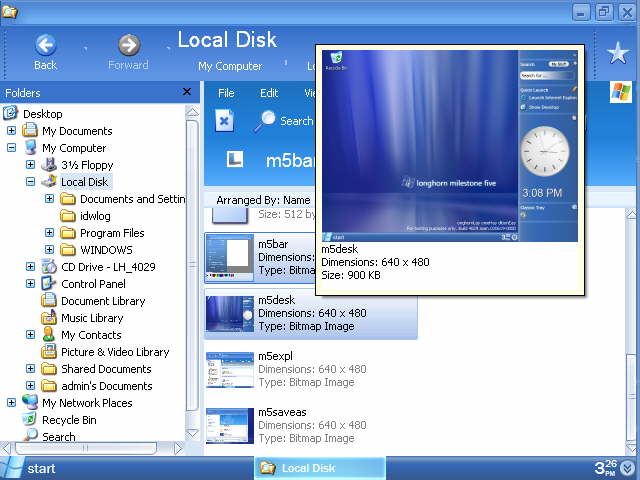
Task: Click the Folders pane scroll right arrow
Action: [x=178, y=448]
